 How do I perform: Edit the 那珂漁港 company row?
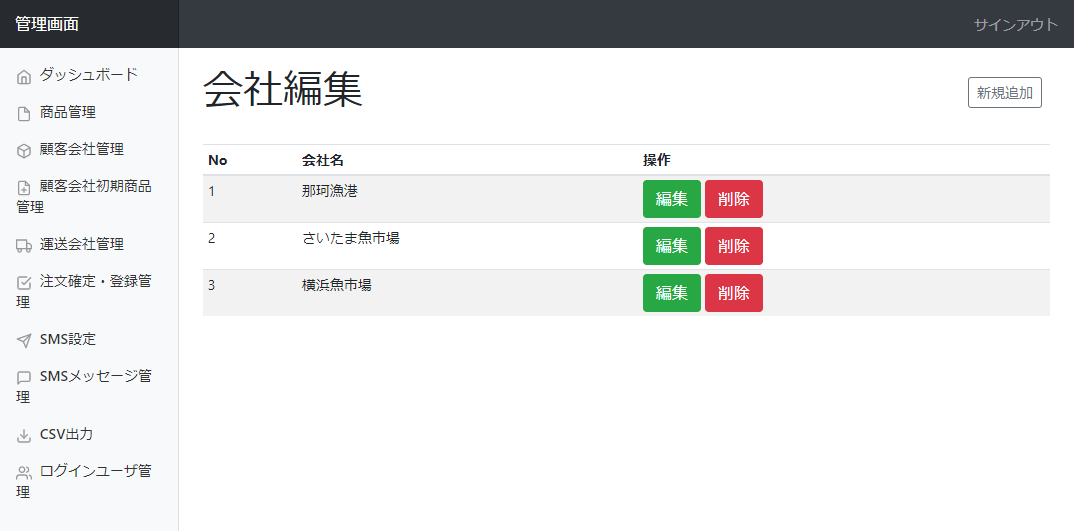point(671,199)
